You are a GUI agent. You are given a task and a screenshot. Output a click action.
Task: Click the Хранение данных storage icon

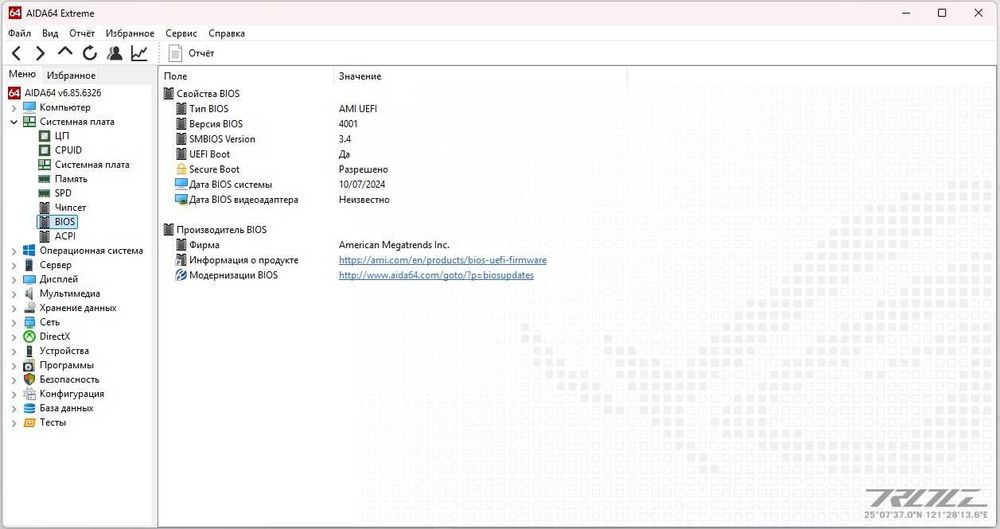pos(29,308)
